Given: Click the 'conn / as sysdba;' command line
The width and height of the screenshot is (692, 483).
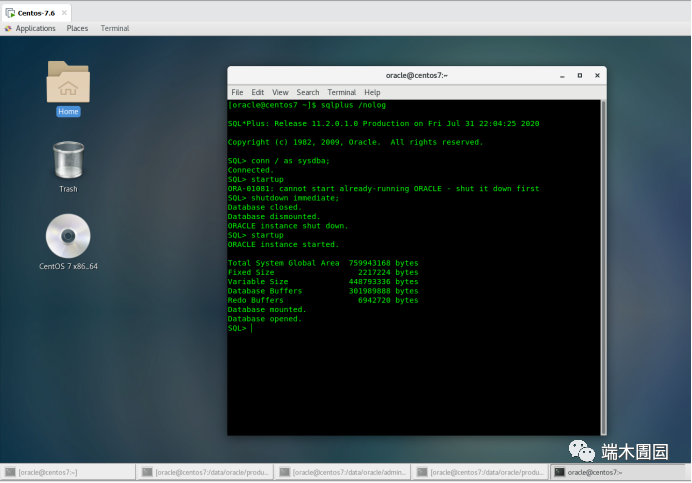Looking at the screenshot, I should [x=278, y=161].
